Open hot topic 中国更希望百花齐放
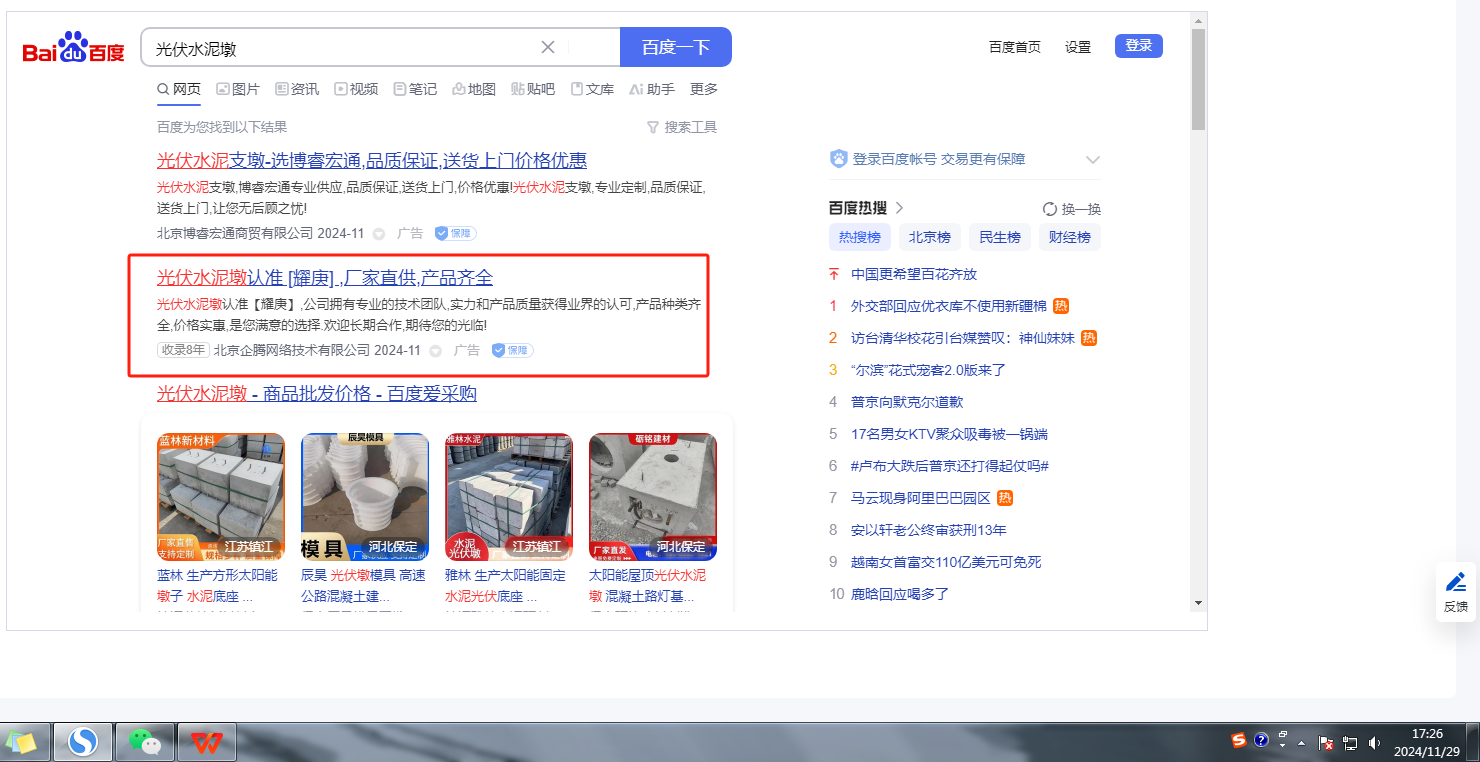The width and height of the screenshot is (1480, 762). pyautogui.click(x=914, y=274)
